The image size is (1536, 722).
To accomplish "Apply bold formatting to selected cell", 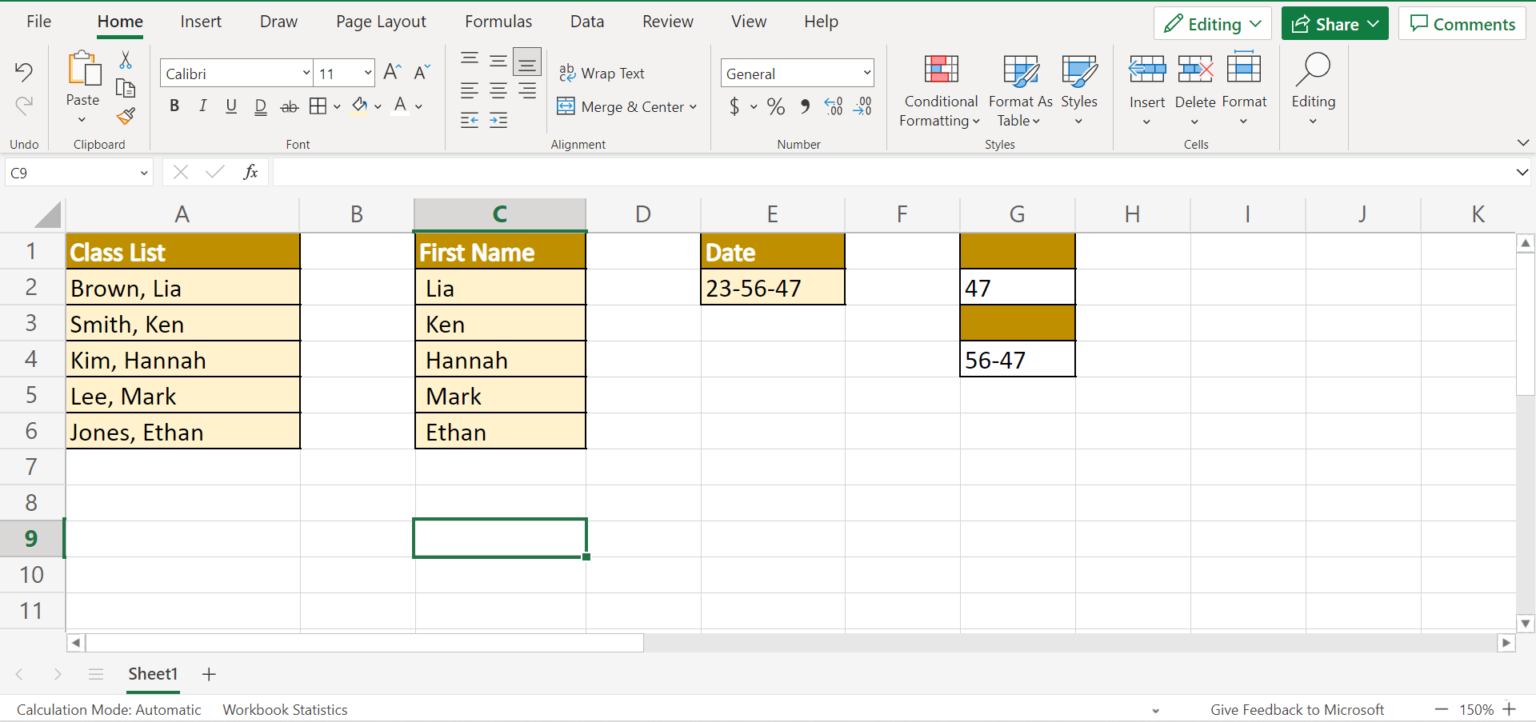I will (x=174, y=105).
